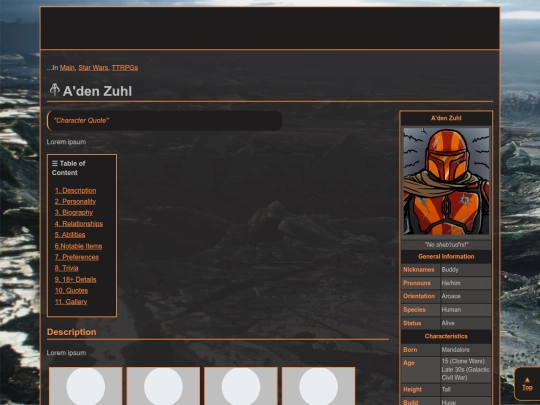Click the Tall height value
Image resolution: width=540 pixels, height=405 pixels.
[x=446, y=390]
